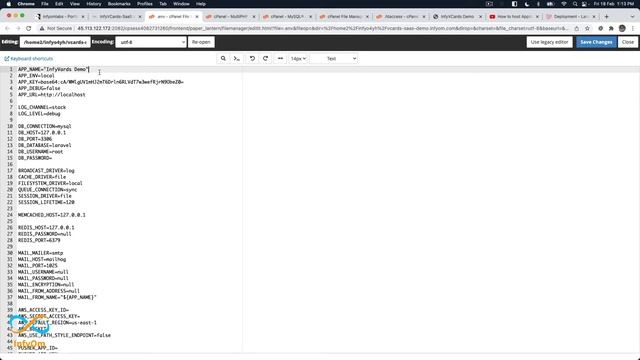Open macOS Spotlight search icon
The width and height of the screenshot is (640, 360).
click(x=575, y=4)
